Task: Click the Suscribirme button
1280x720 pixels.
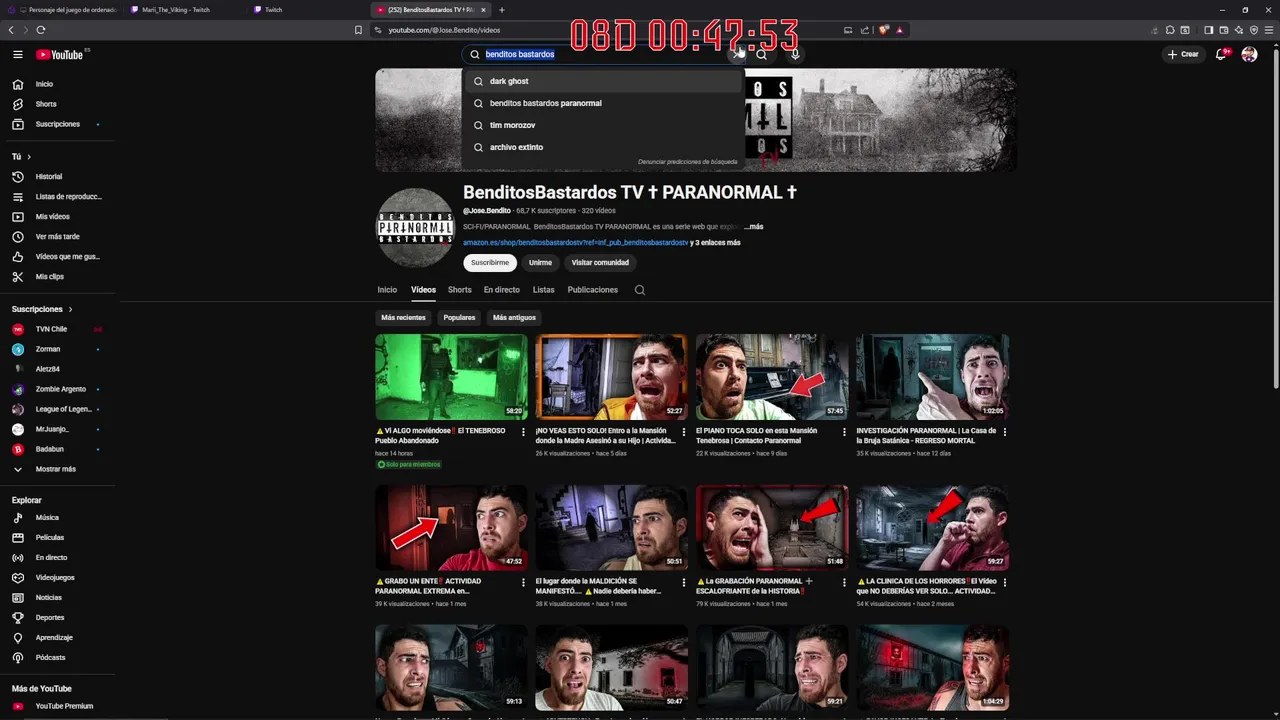Action: 490,263
